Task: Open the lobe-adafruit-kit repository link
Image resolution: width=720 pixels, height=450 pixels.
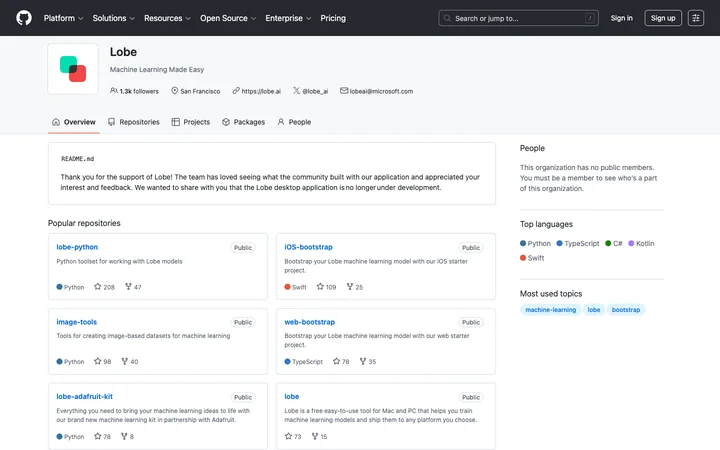Action: point(84,397)
